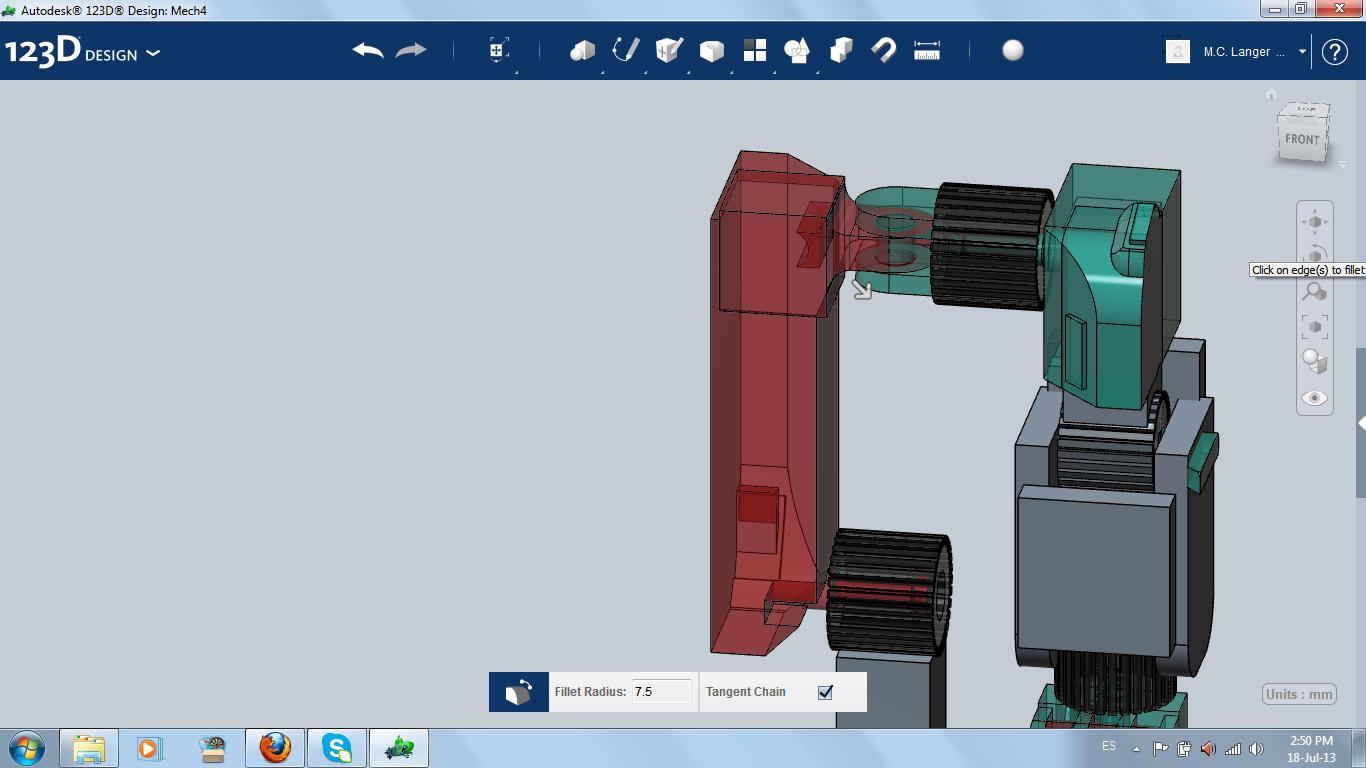Open the Grouping tool
Screen dimensions: 1366x768
(x=797, y=51)
